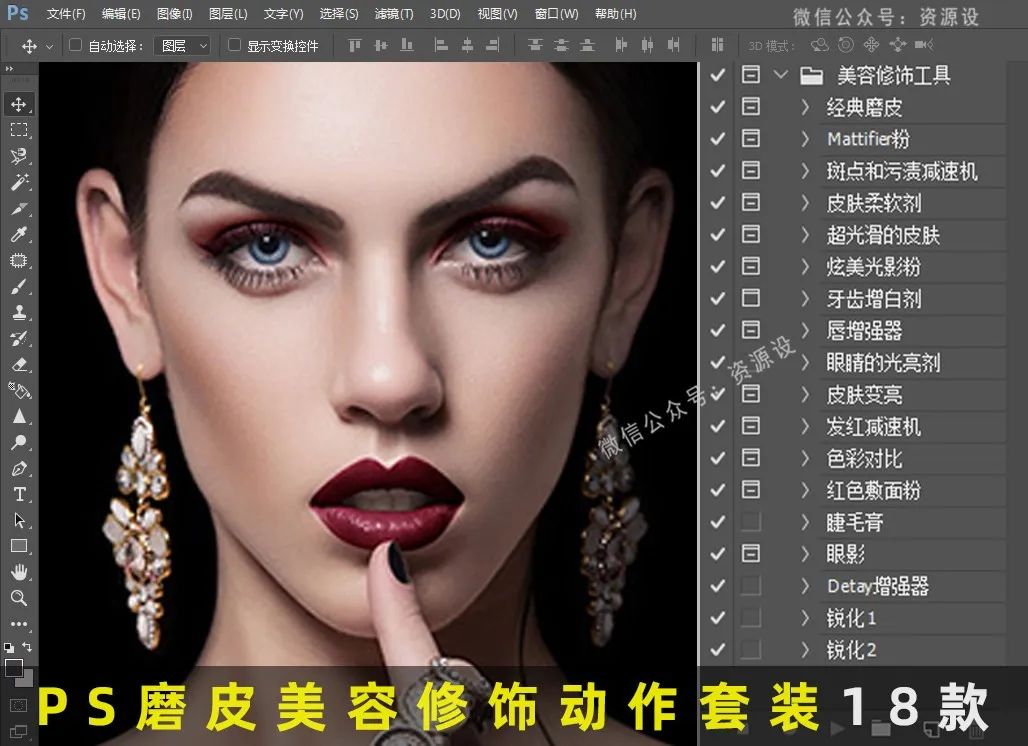1028x746 pixels.
Task: Activate the Hand tool
Action: [x=18, y=572]
